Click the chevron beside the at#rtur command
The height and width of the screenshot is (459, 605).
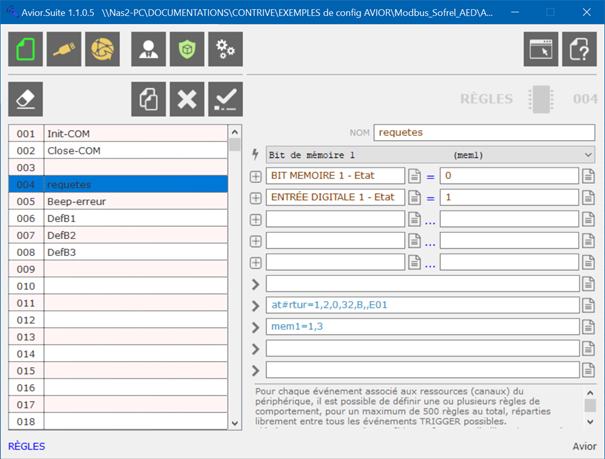click(256, 306)
